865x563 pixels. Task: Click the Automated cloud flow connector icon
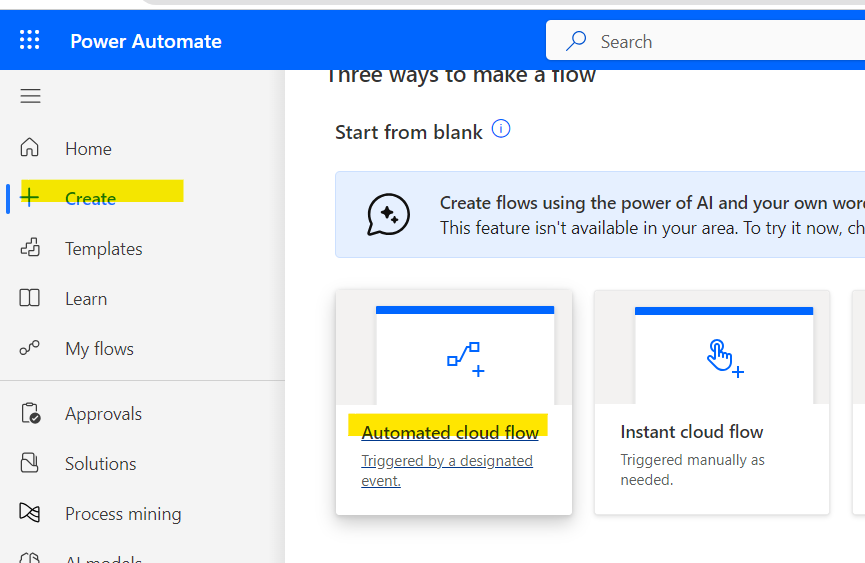[x=466, y=360]
